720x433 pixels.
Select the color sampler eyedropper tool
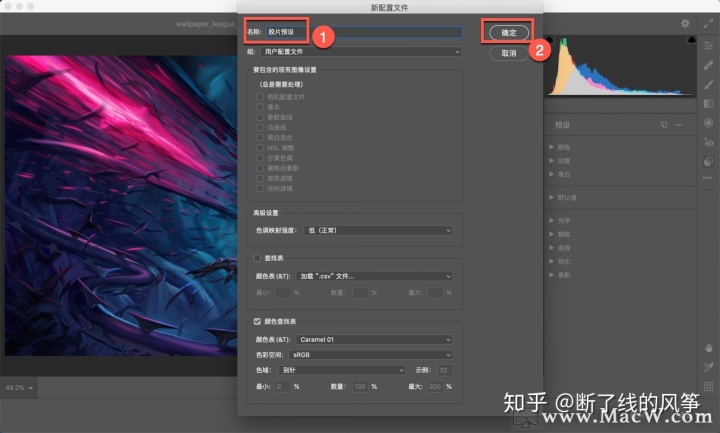coord(709,367)
